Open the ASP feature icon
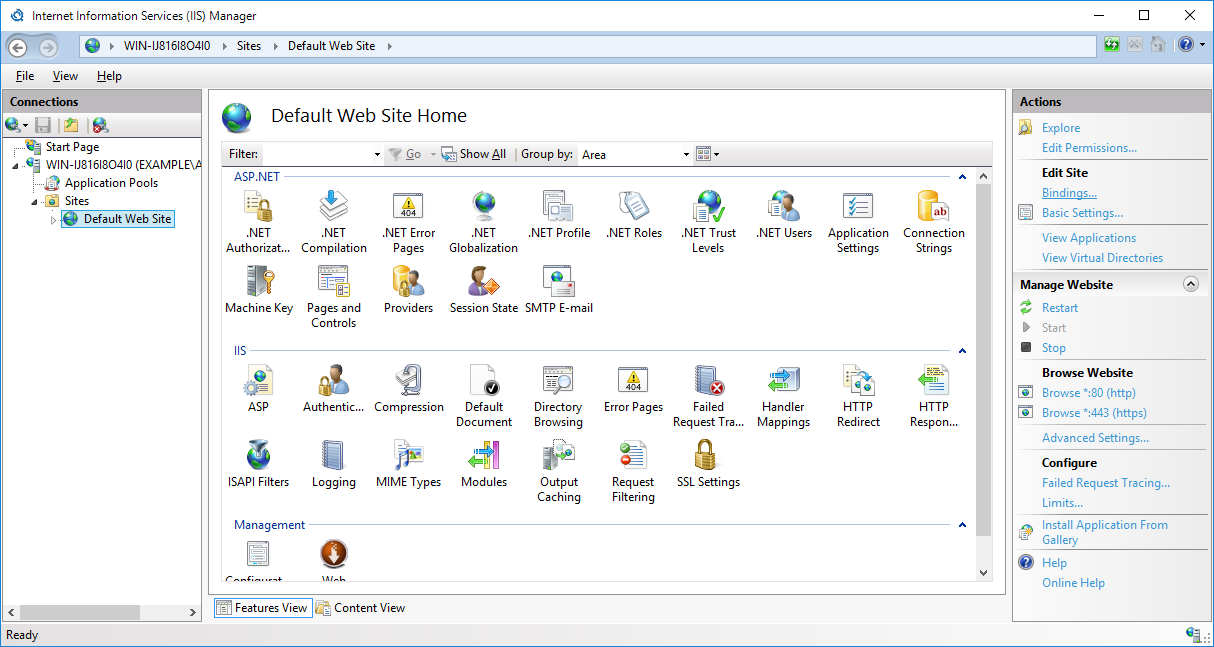 259,389
